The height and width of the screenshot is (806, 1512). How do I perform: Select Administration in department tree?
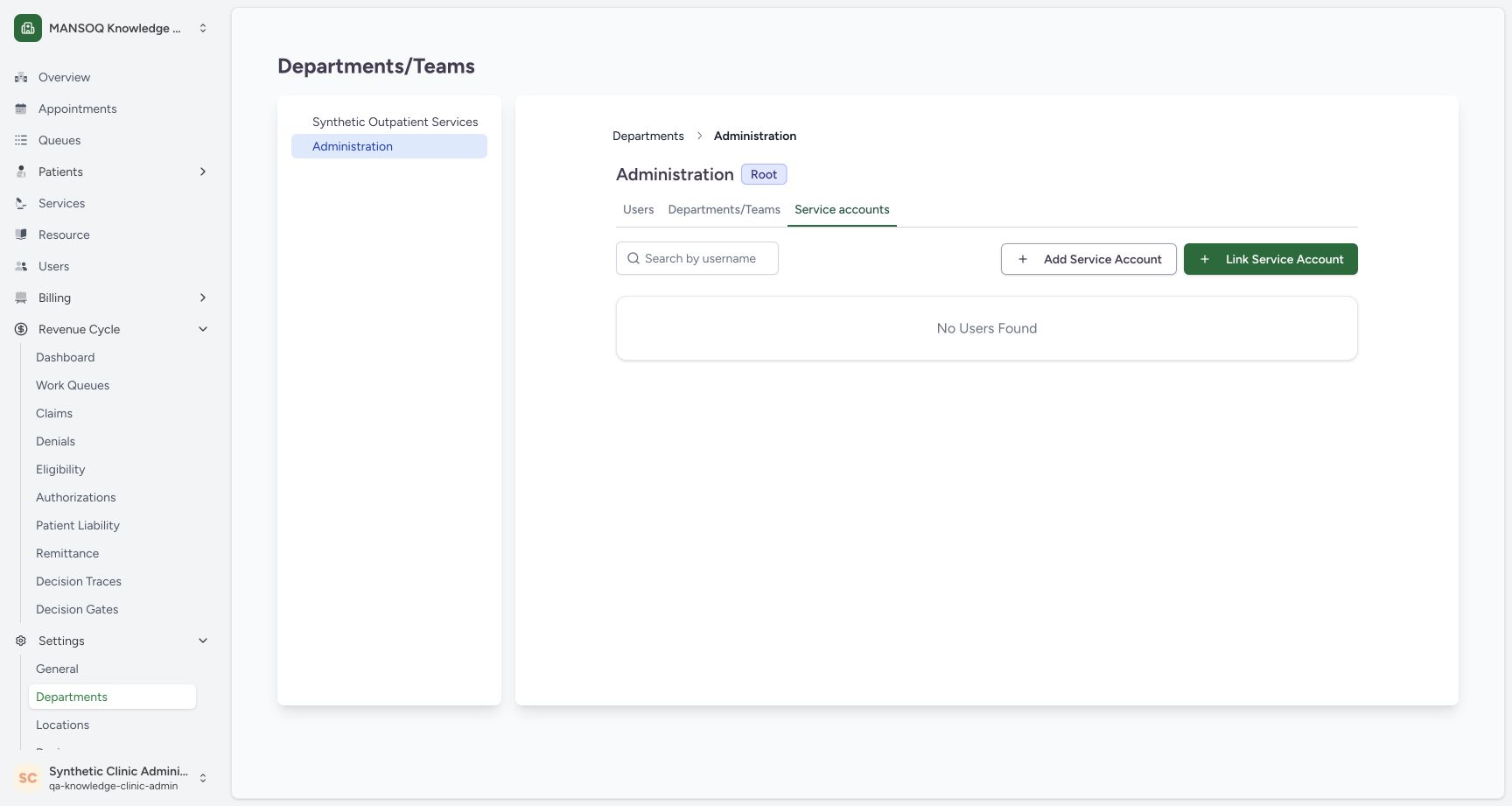[389, 146]
